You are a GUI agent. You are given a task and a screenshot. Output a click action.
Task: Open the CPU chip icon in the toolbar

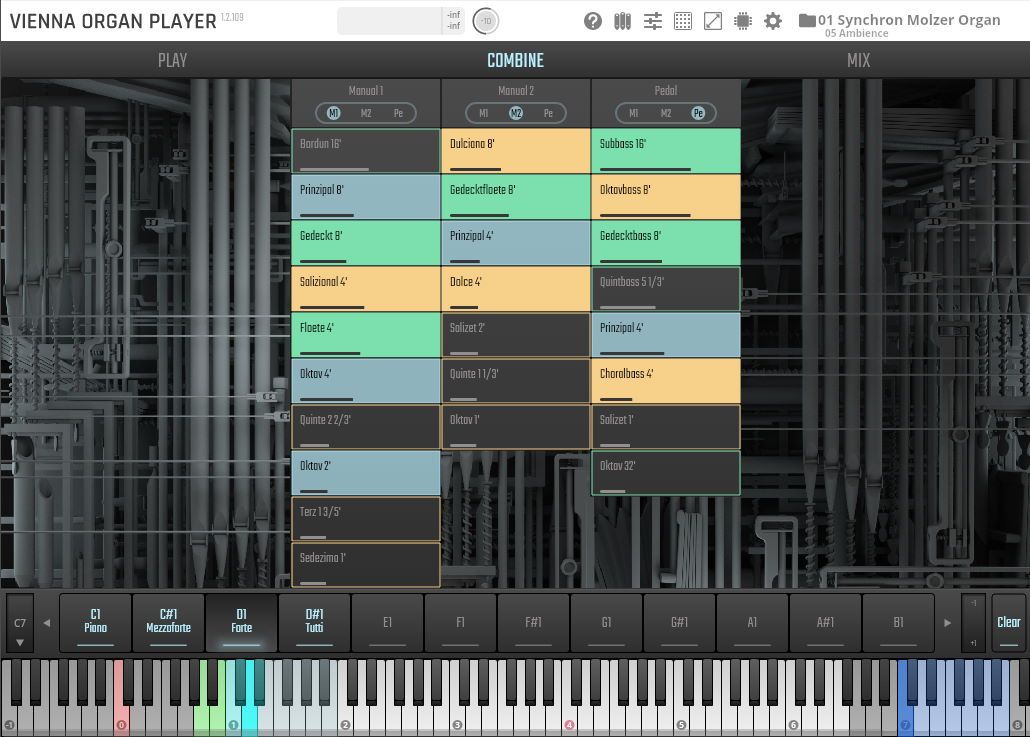coord(743,21)
